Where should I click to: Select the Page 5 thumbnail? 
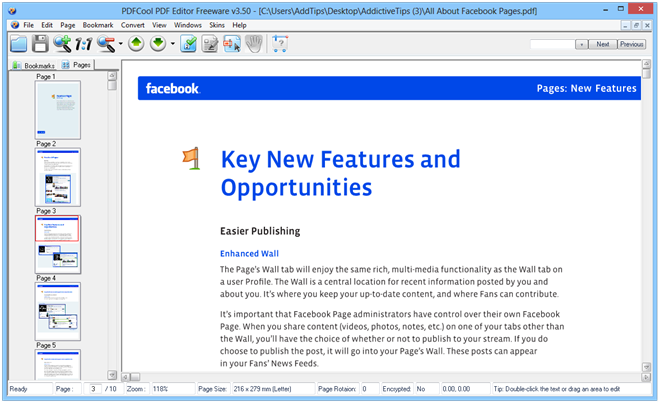(58, 365)
